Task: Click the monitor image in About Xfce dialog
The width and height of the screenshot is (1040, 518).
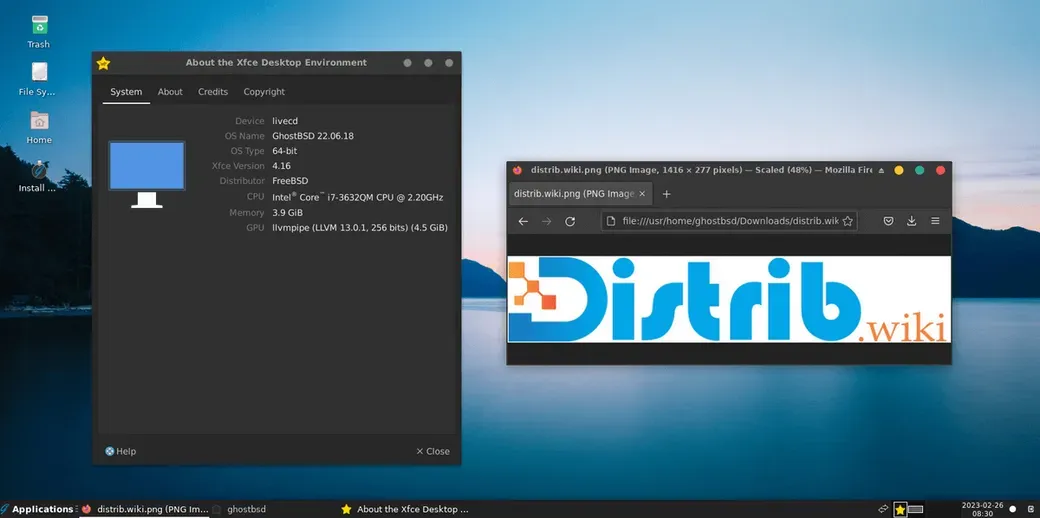Action: (147, 174)
